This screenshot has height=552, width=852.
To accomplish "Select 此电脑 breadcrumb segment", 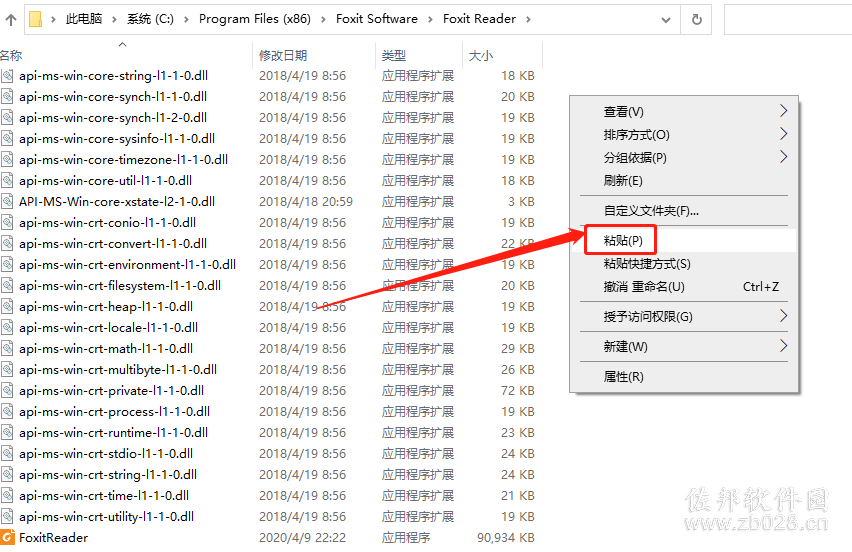I will pyautogui.click(x=84, y=19).
